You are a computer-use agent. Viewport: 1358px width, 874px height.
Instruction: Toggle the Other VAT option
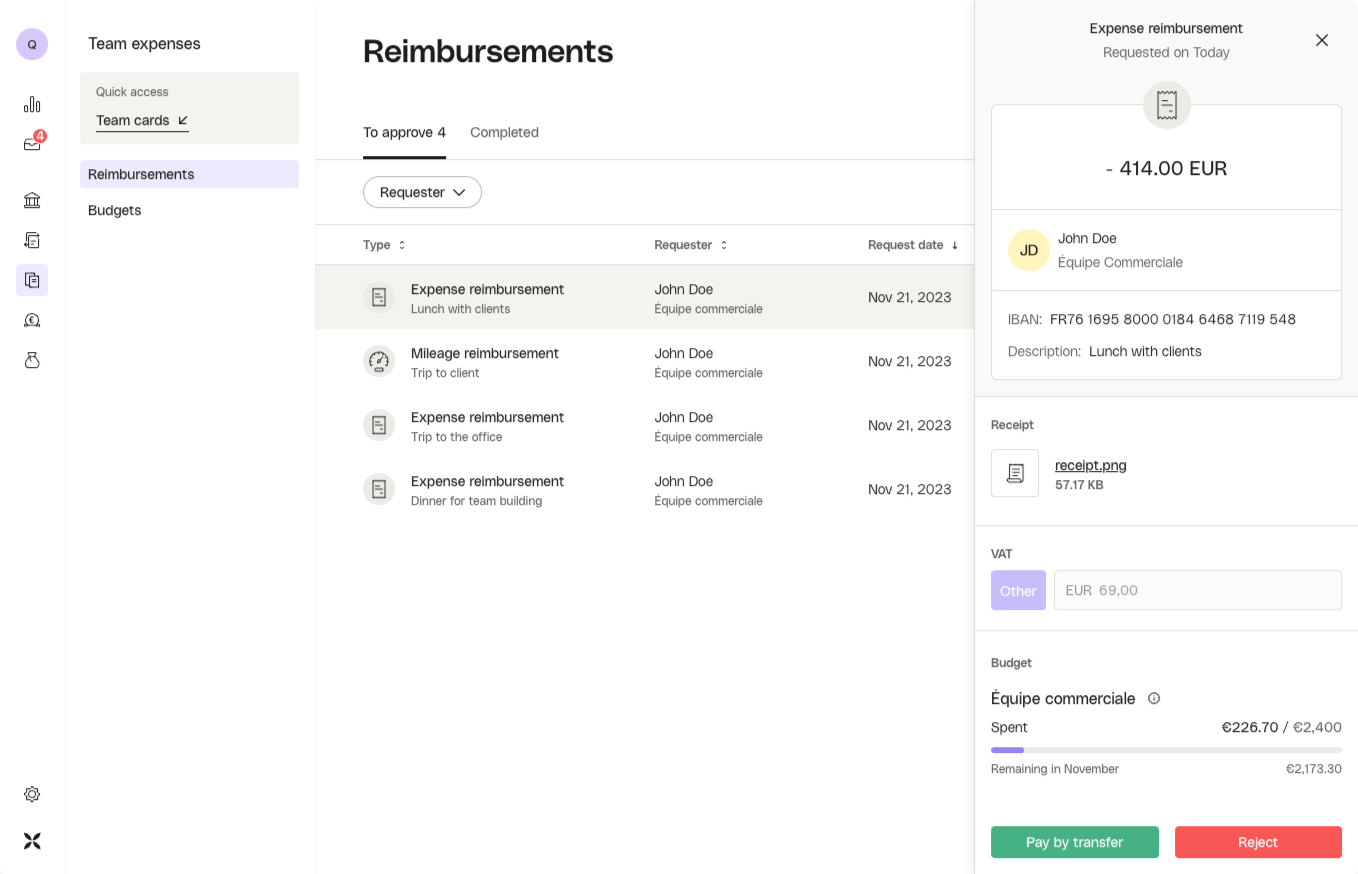coord(1018,590)
